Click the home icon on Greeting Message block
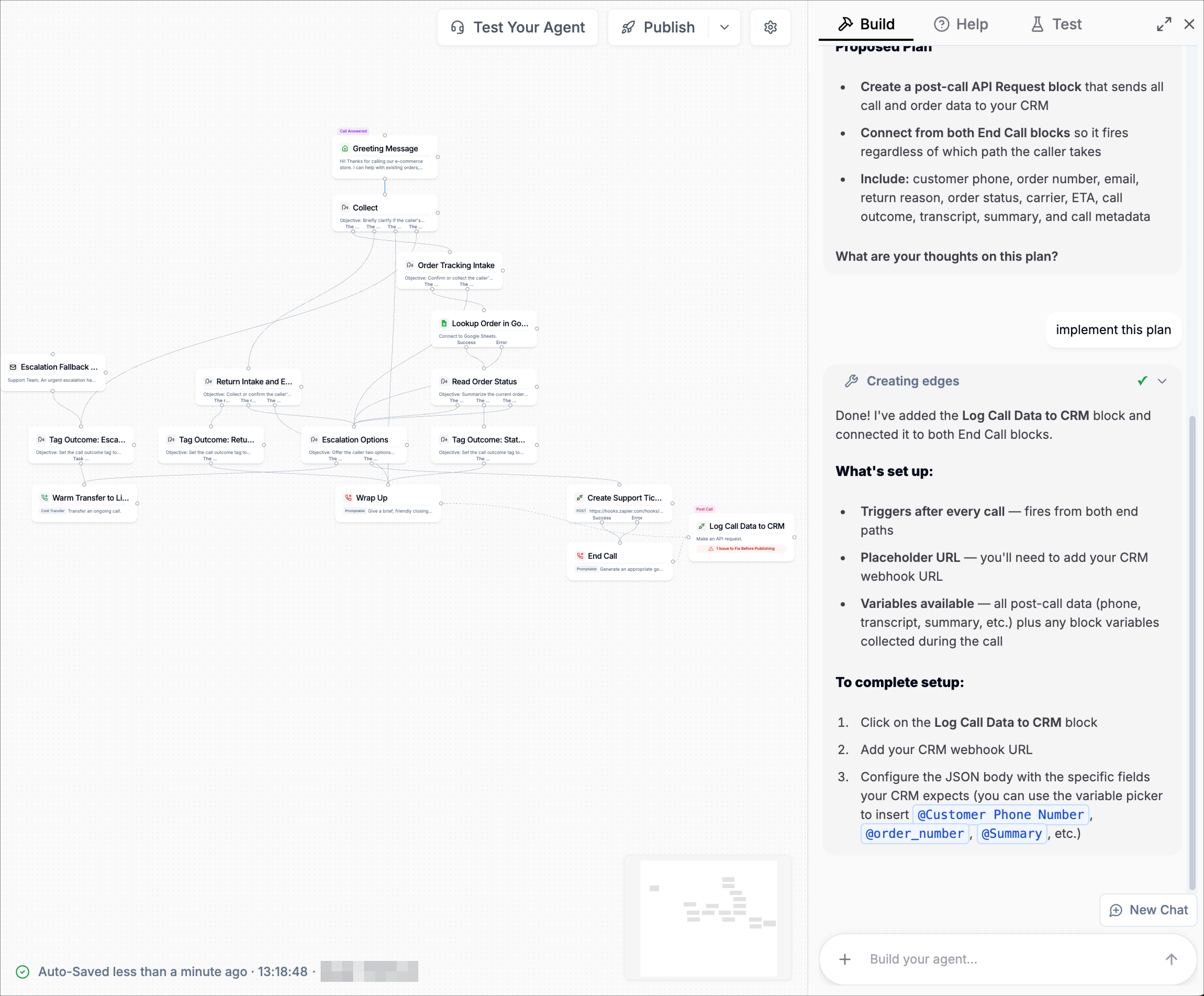 coord(345,148)
